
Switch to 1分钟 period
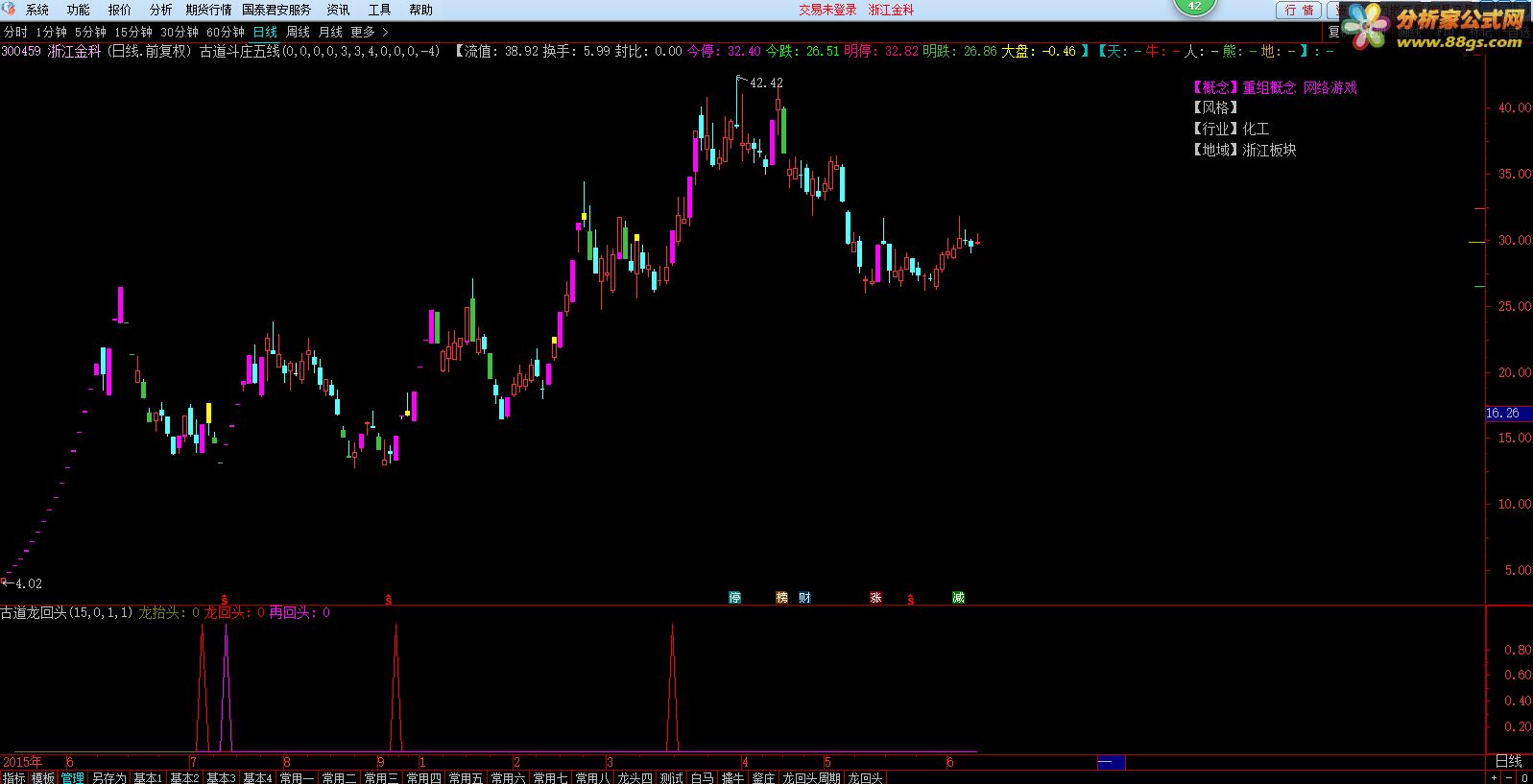click(51, 33)
